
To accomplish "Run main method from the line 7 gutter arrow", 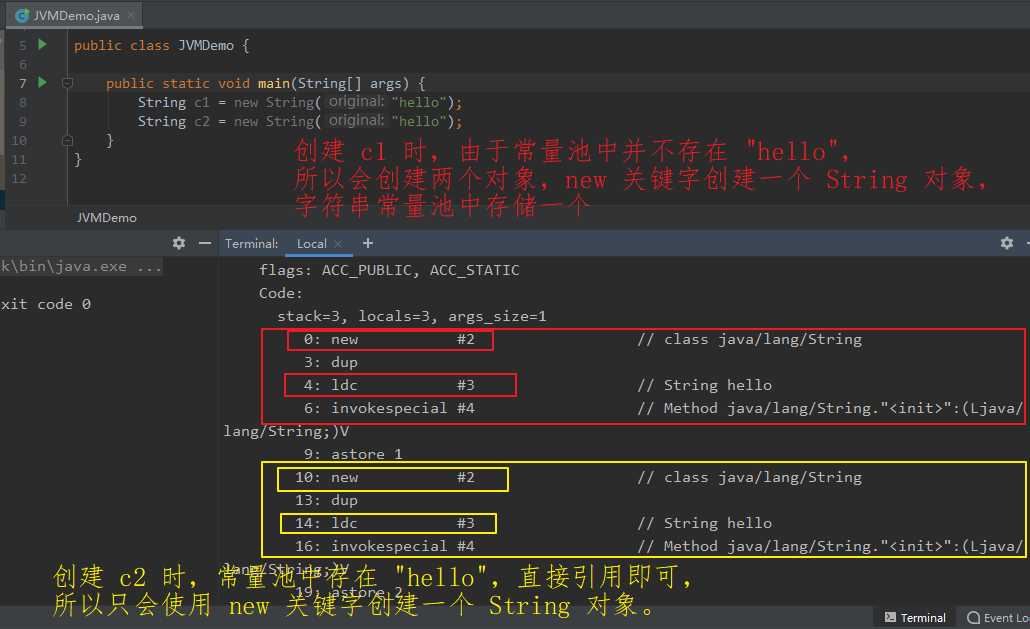I will [43, 83].
